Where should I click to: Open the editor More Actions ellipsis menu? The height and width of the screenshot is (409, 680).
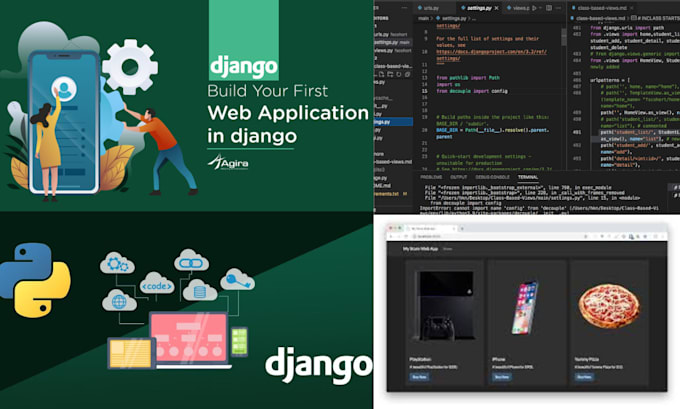coord(558,8)
